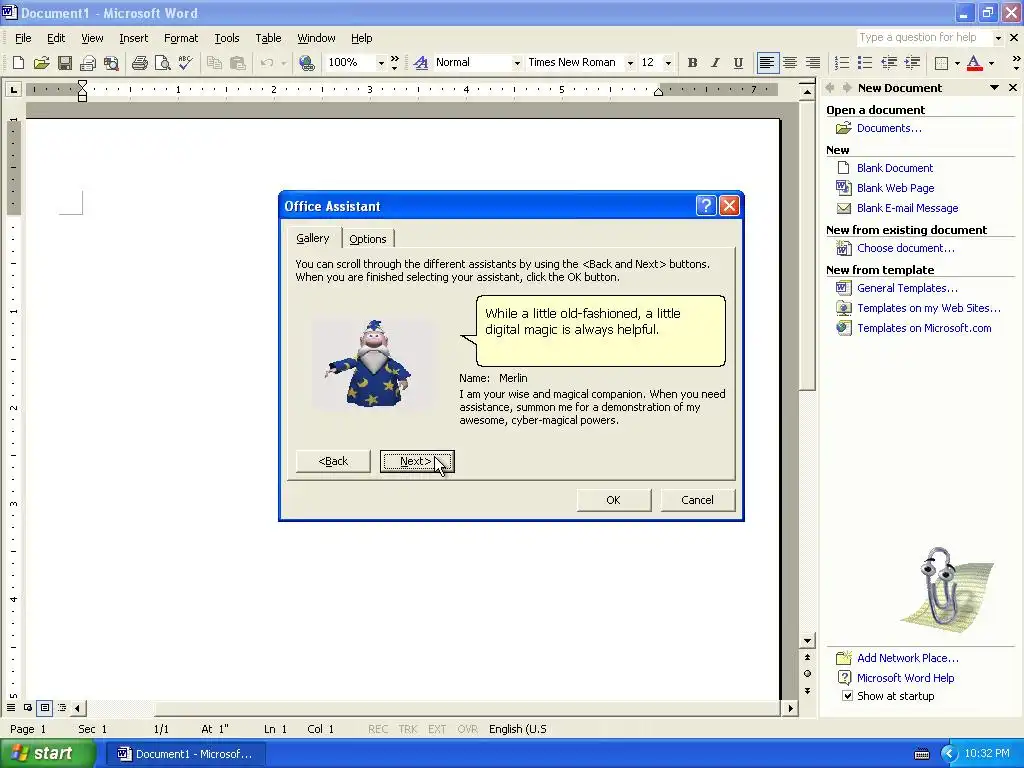Click the <Back button
Screen dimensions: 1024x768
333,461
